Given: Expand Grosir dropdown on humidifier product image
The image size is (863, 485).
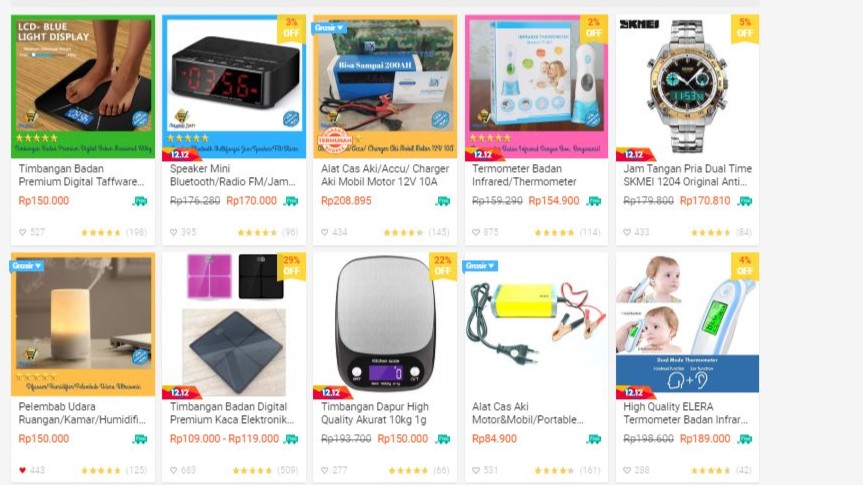Looking at the screenshot, I should (x=26, y=265).
